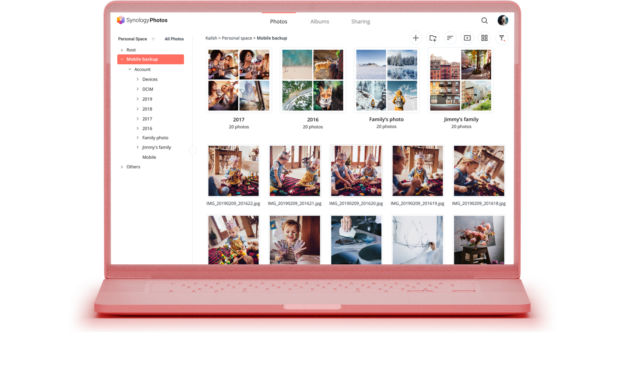Viewport: 627px width, 376px height.
Task: Open the filter funnel icon
Action: [x=501, y=38]
